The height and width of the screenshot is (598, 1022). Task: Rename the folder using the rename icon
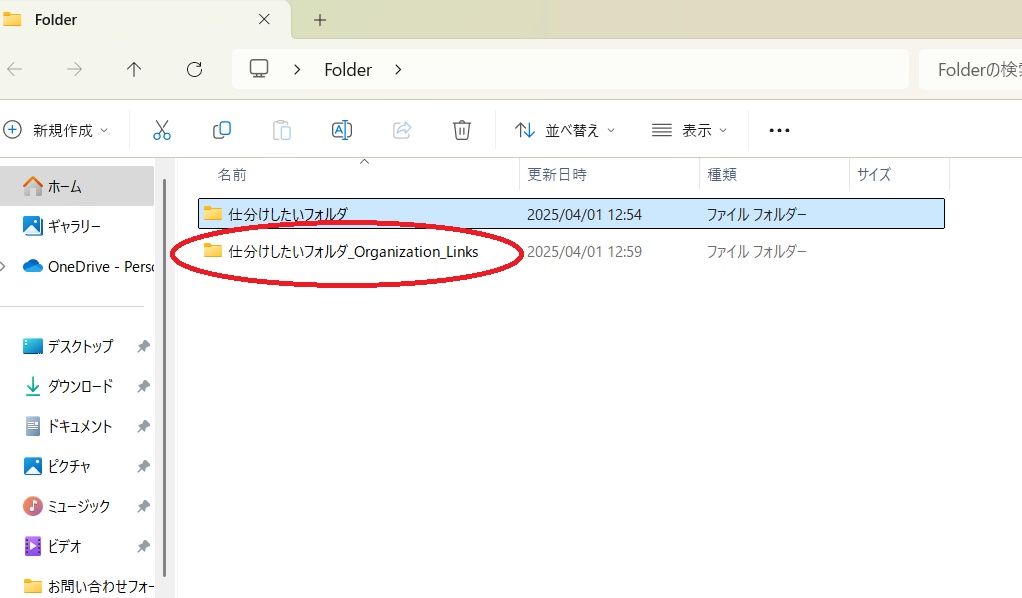[341, 129]
